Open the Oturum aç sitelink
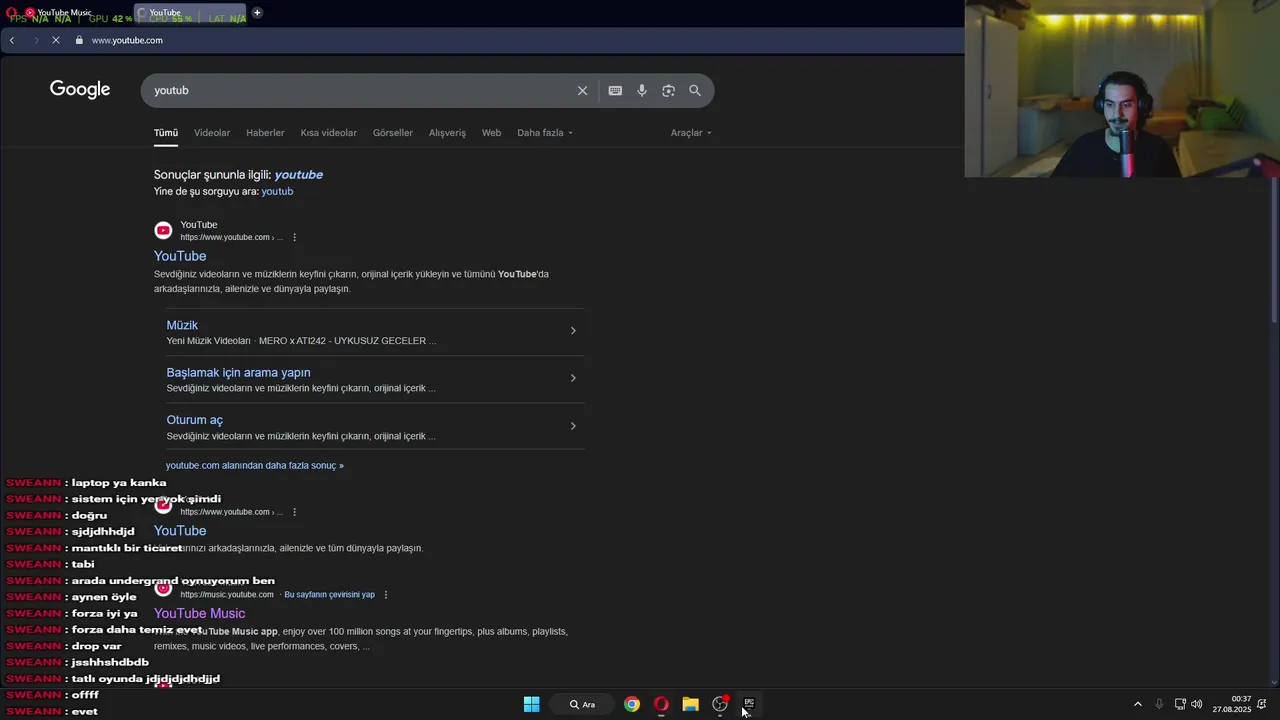Image resolution: width=1280 pixels, height=720 pixels. (x=195, y=420)
